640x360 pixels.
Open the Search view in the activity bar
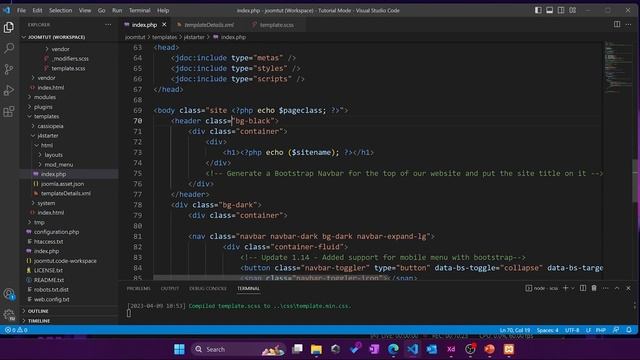pos(9,48)
